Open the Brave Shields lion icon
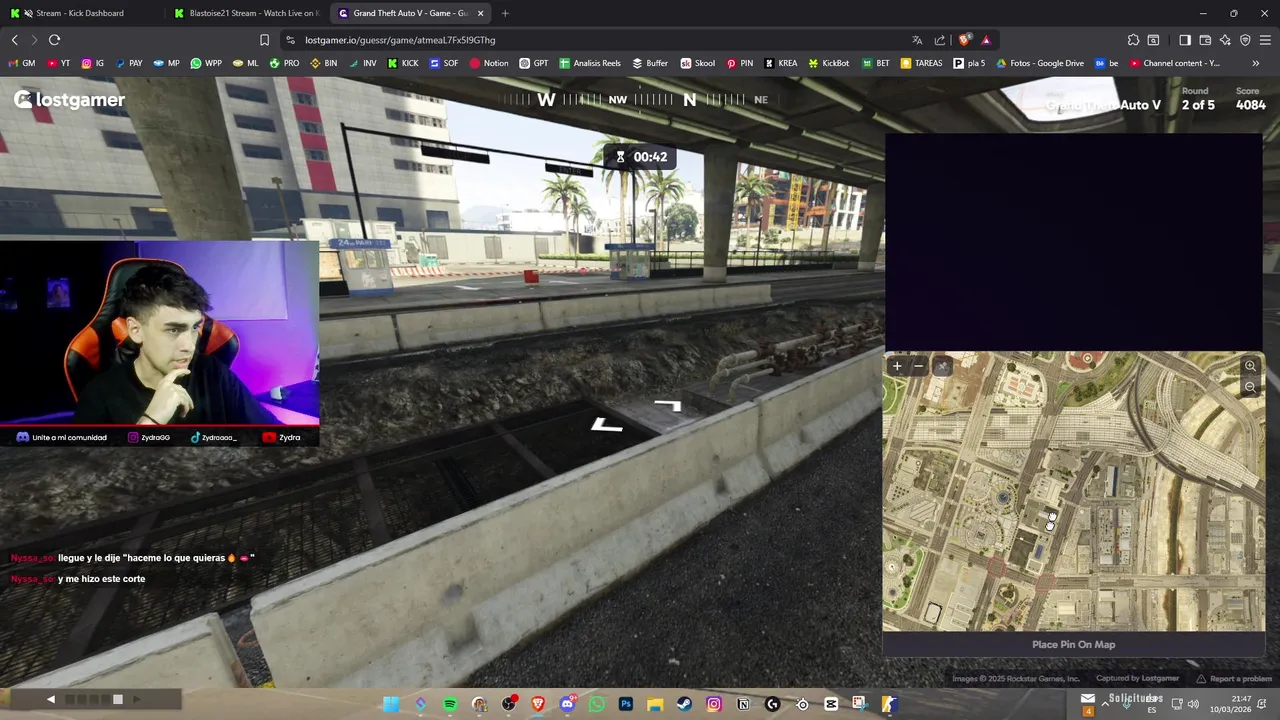This screenshot has height=720, width=1280. click(x=964, y=40)
